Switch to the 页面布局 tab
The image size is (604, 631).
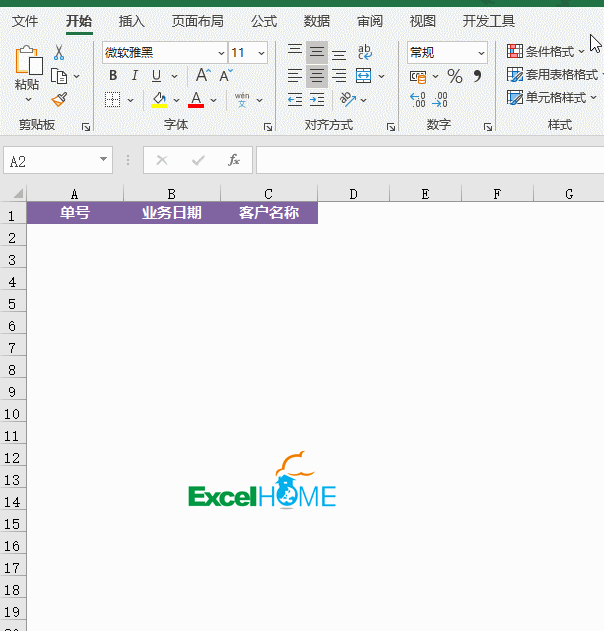198,21
